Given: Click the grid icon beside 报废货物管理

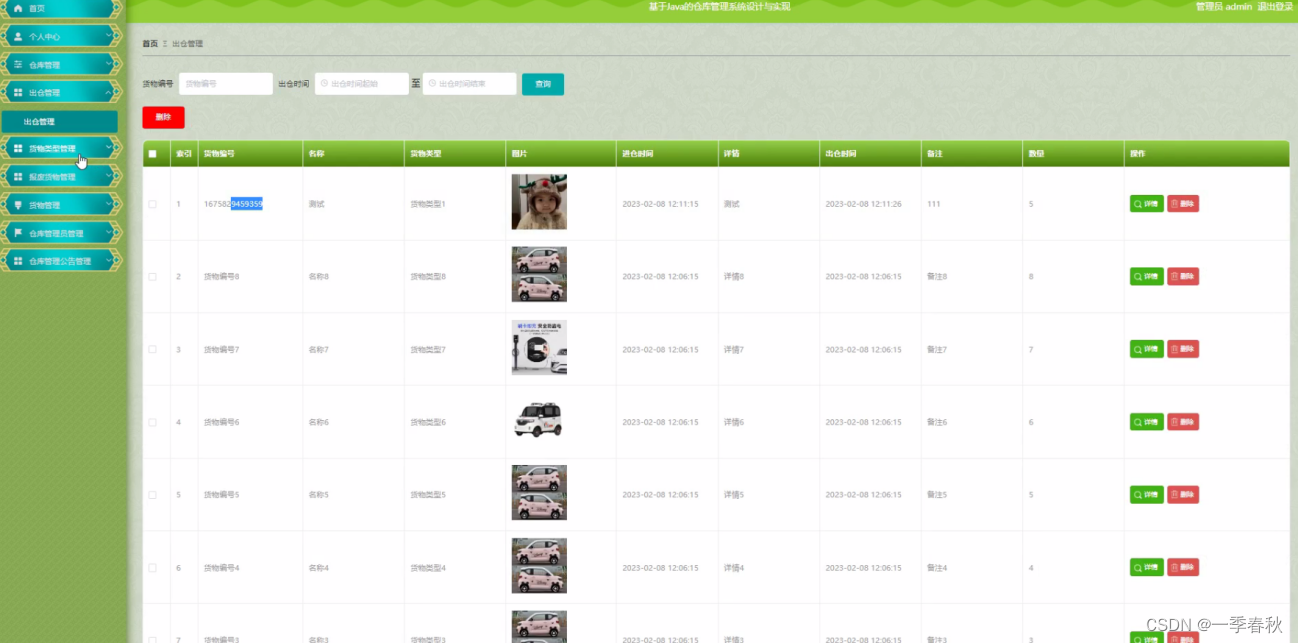Looking at the screenshot, I should (x=17, y=176).
